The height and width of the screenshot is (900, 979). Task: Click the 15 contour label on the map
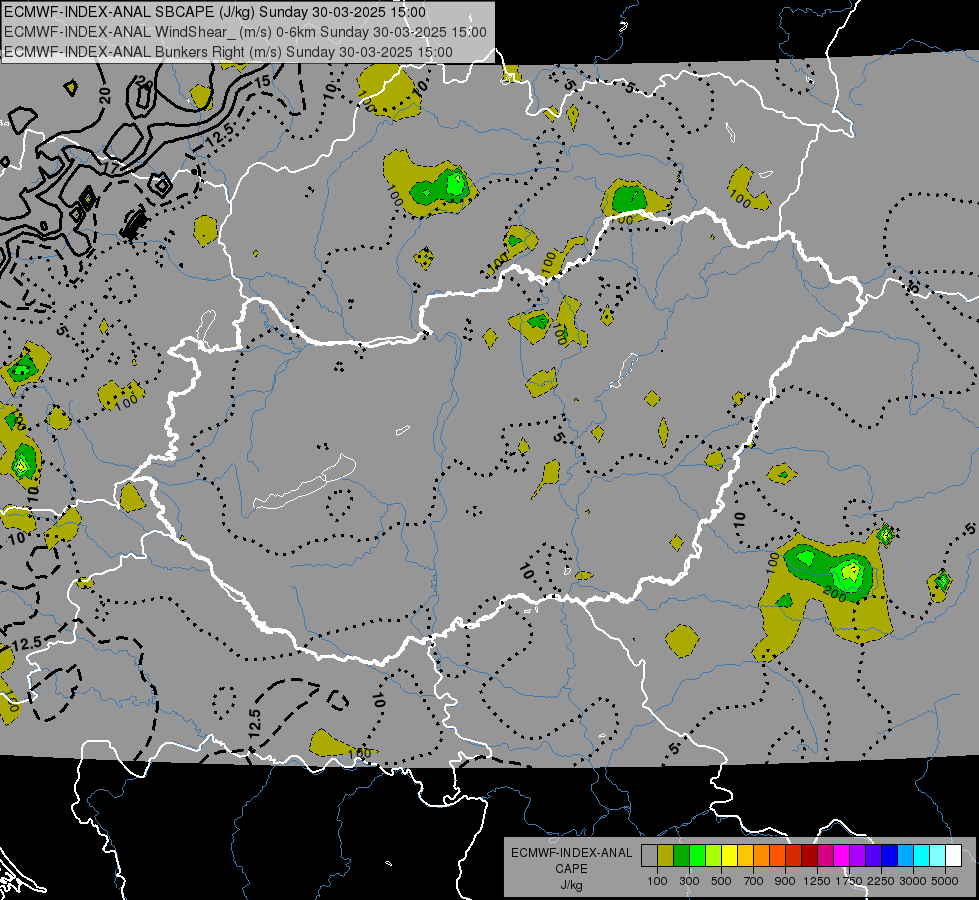pyautogui.click(x=262, y=81)
